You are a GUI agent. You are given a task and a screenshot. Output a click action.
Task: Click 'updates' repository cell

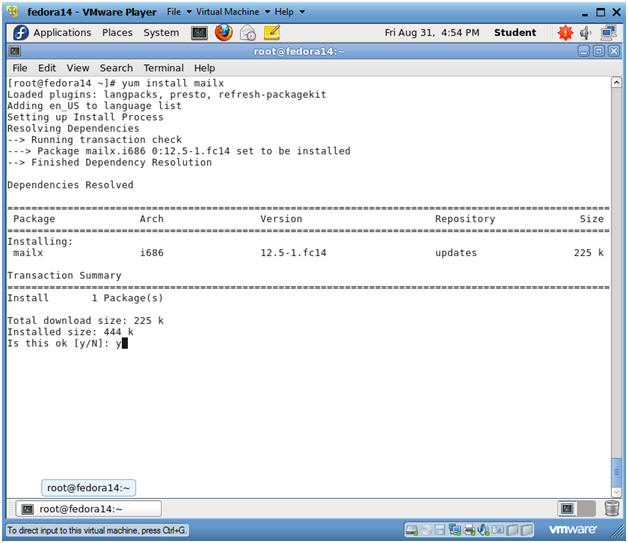[x=456, y=253]
